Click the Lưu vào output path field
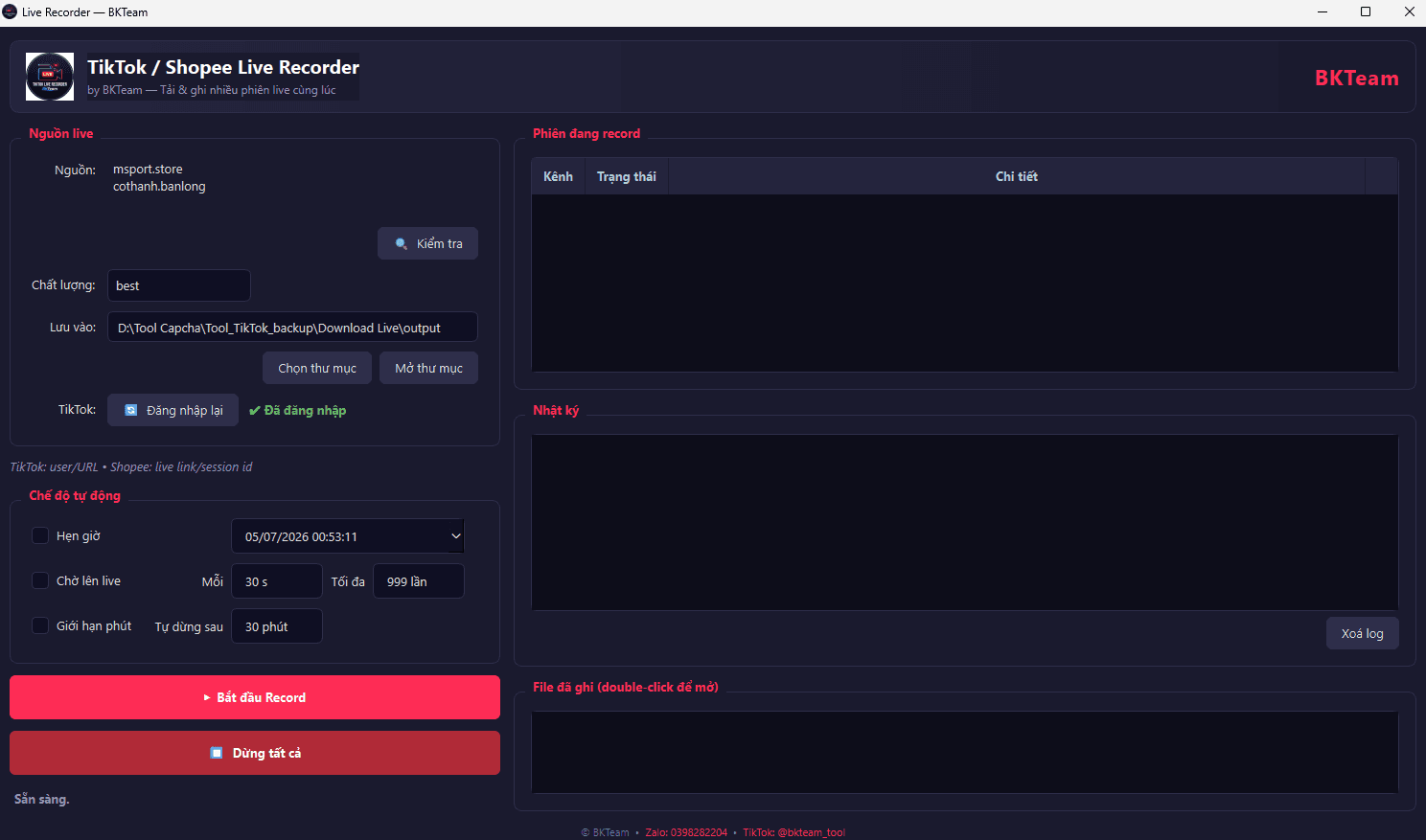Viewport: 1426px width, 840px height. coord(292,328)
